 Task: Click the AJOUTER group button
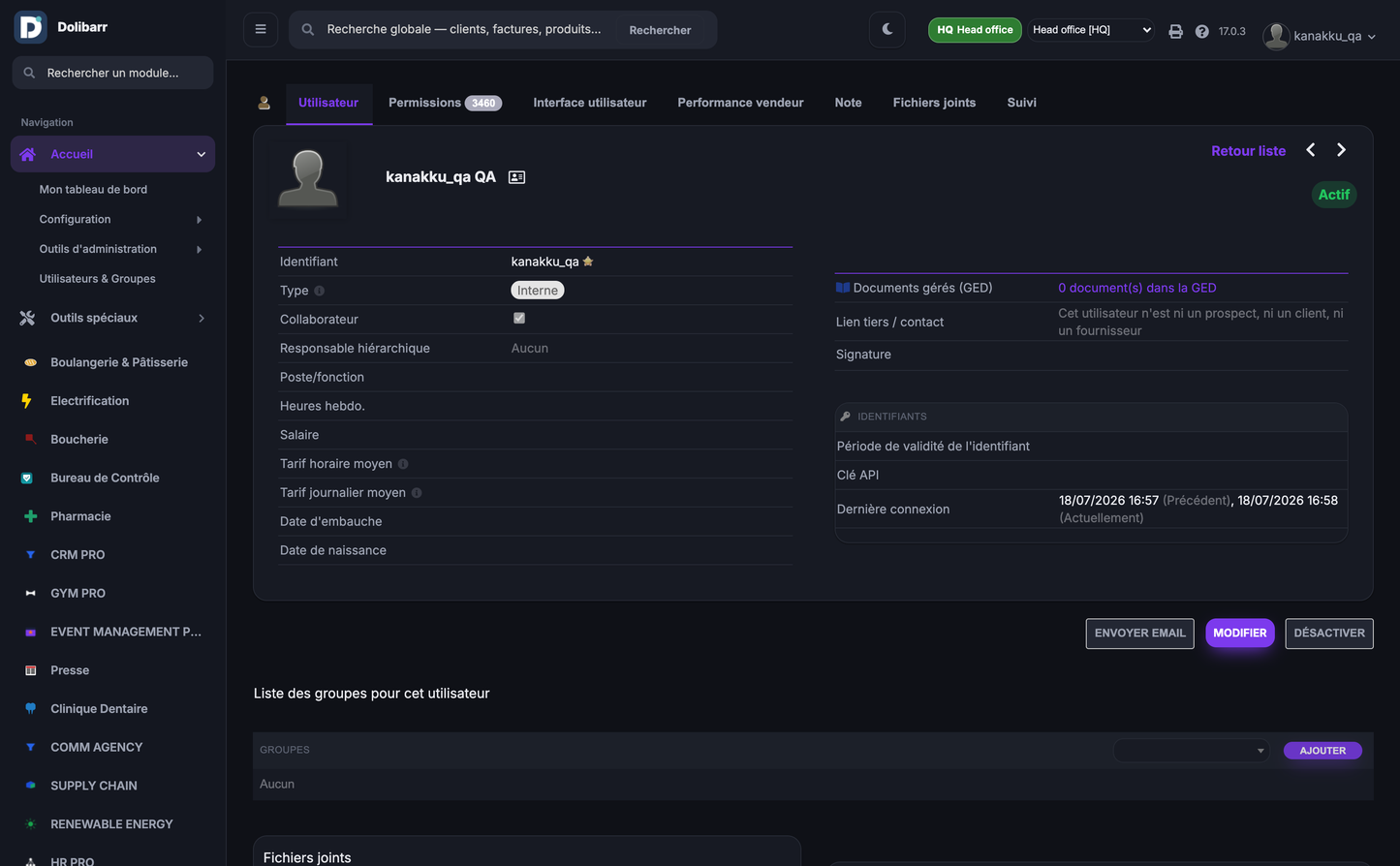pyautogui.click(x=1322, y=751)
